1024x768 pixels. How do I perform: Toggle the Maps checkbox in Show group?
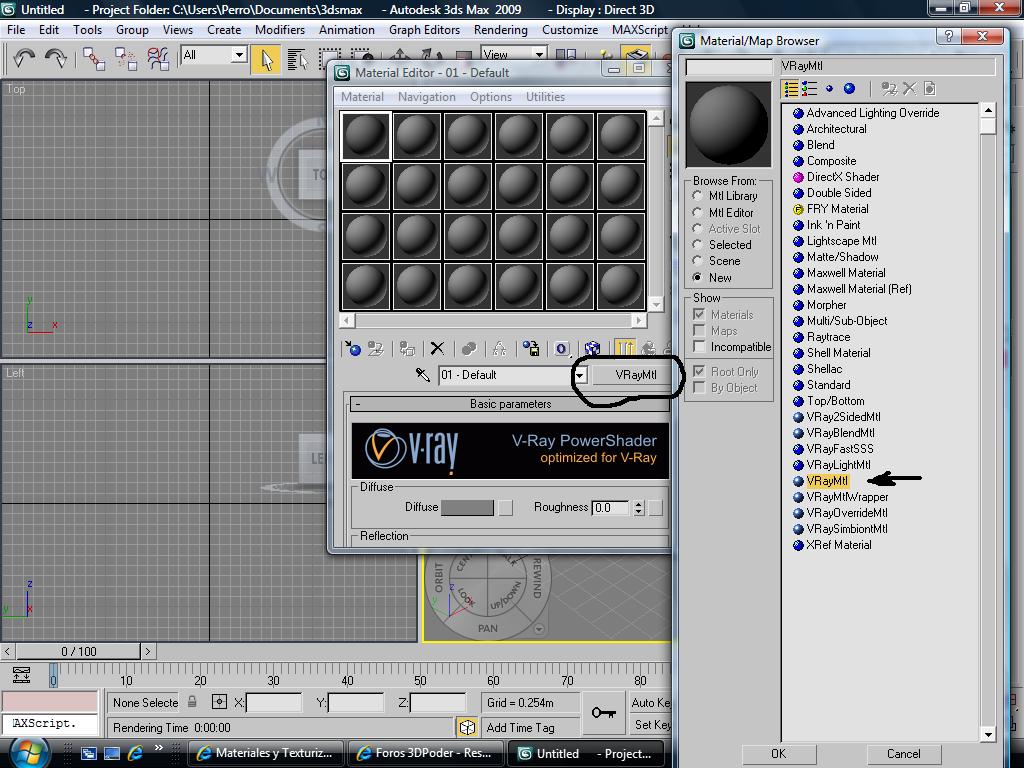click(x=699, y=330)
